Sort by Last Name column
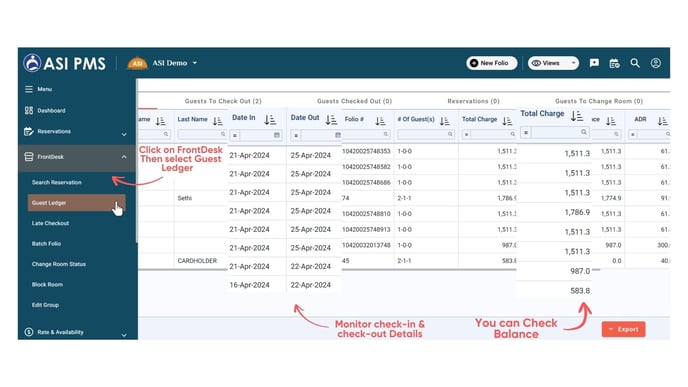 click(218, 121)
